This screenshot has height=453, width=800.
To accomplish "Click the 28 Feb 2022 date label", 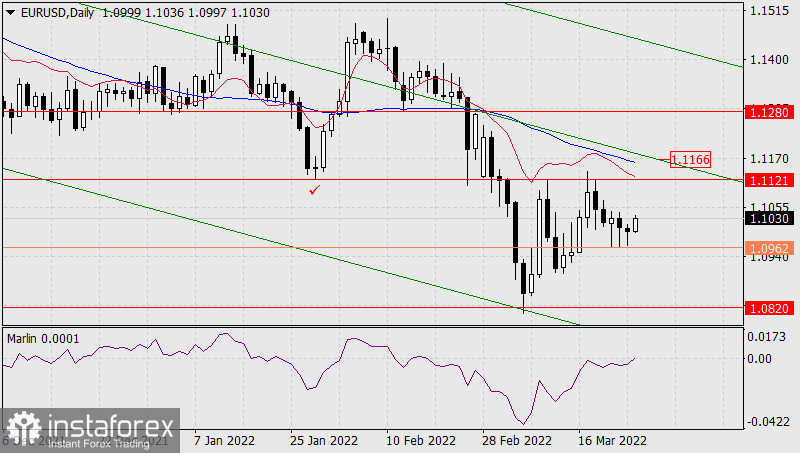I will click(x=517, y=440).
